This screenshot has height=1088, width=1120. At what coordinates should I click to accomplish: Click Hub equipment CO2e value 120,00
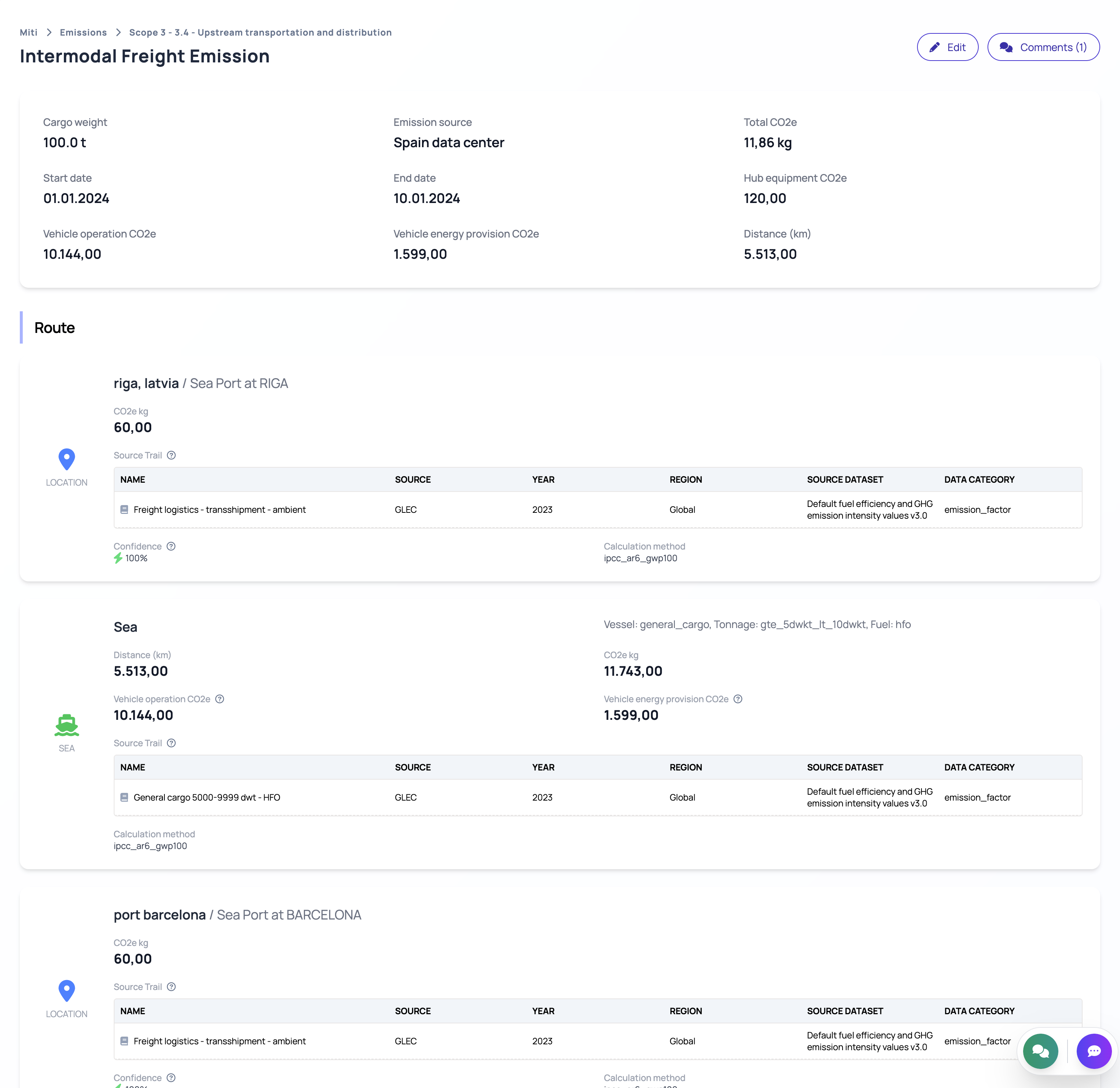point(764,198)
